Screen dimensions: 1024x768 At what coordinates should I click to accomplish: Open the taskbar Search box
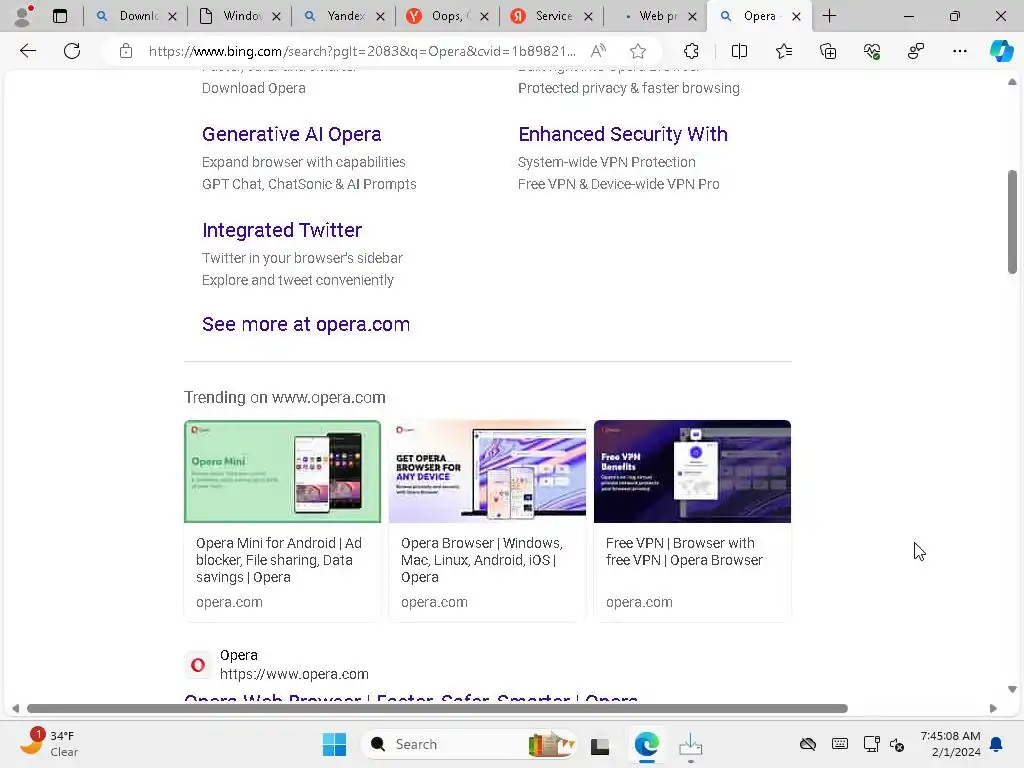[x=469, y=744]
